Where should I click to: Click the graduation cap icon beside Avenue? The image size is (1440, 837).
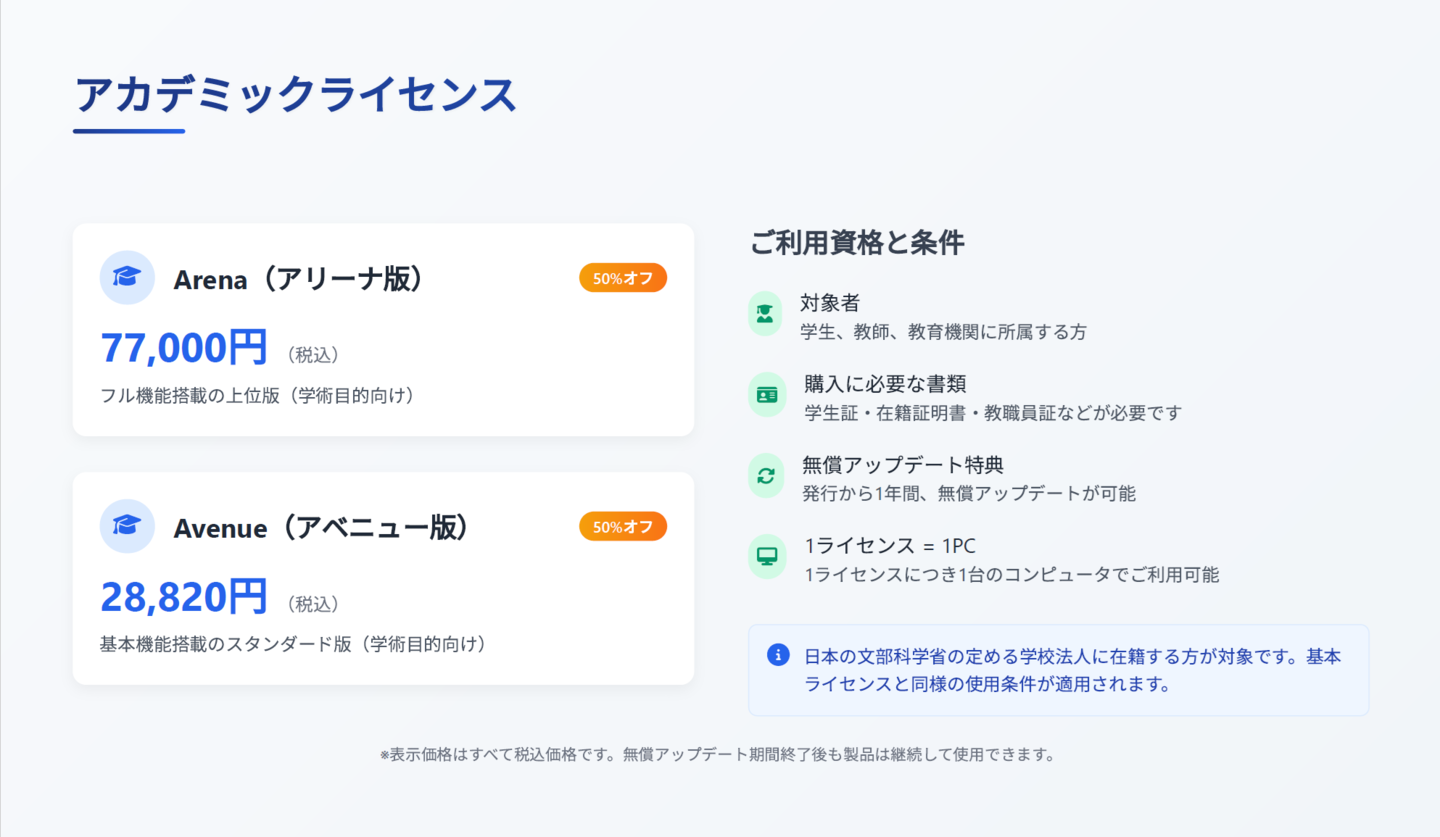(127, 526)
